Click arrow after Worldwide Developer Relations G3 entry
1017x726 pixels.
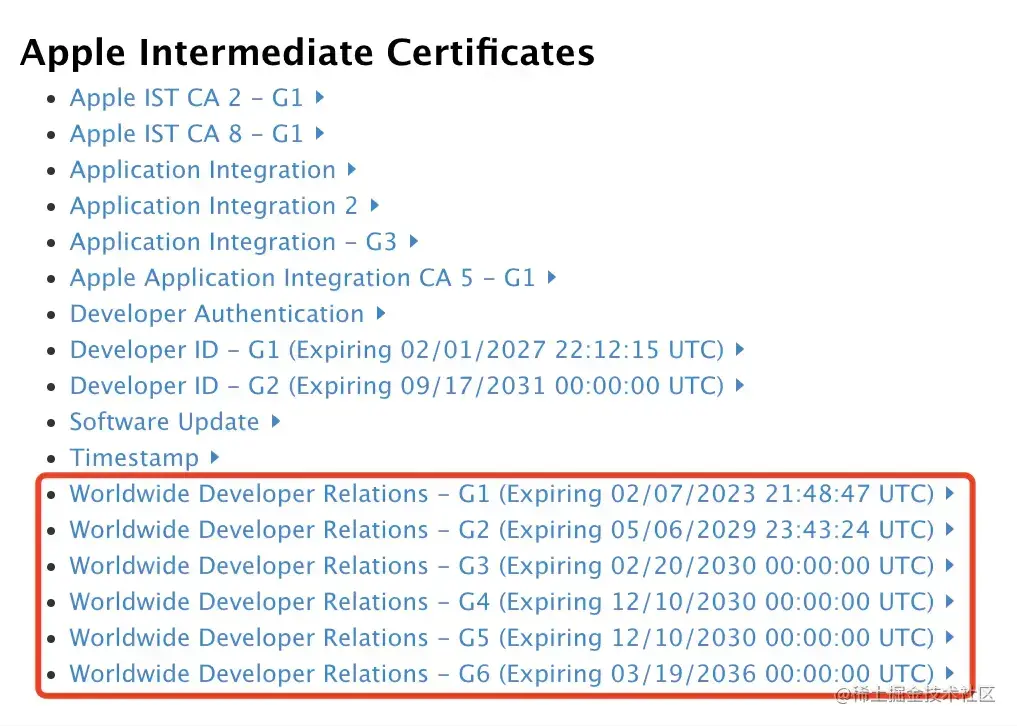(x=950, y=565)
